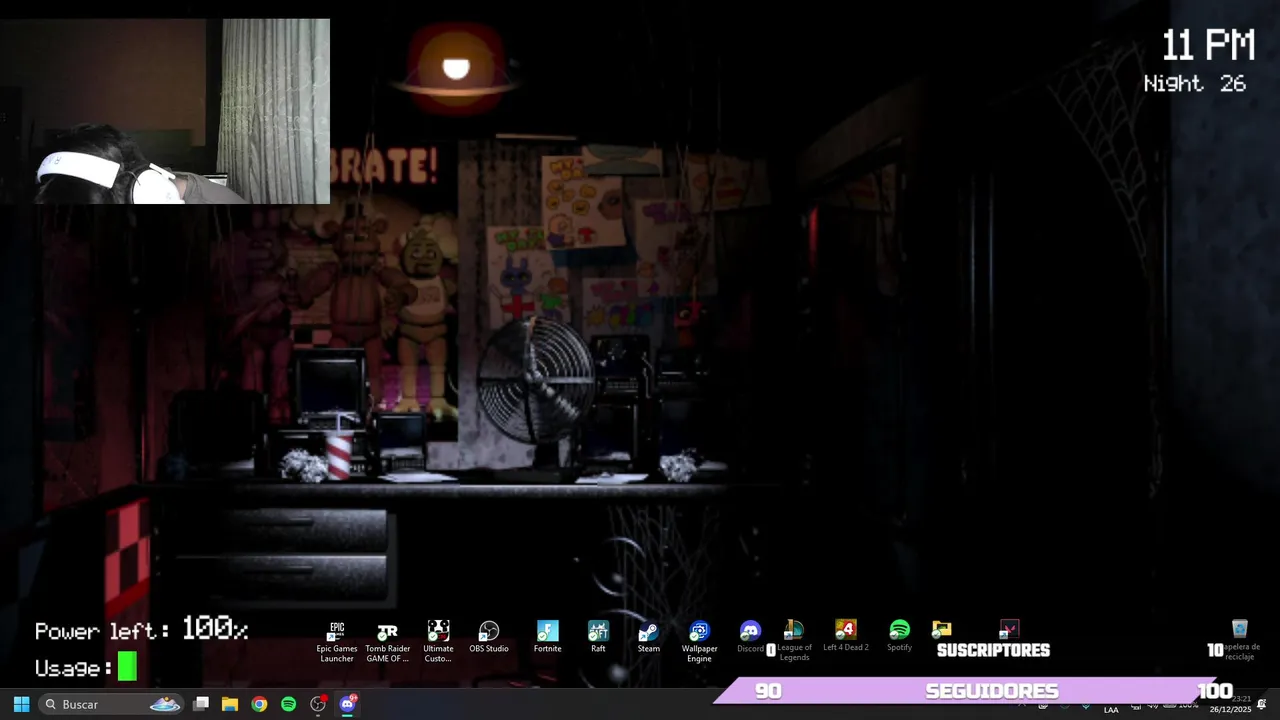1280x720 pixels.
Task: Click the LAA keyboard language indicator
Action: pyautogui.click(x=1111, y=710)
